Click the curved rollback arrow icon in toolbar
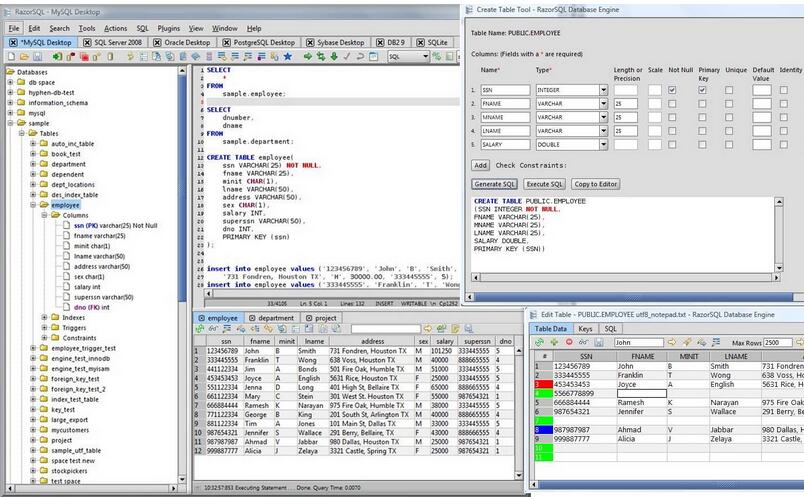Screen dimensions: 804x497 click(360, 56)
